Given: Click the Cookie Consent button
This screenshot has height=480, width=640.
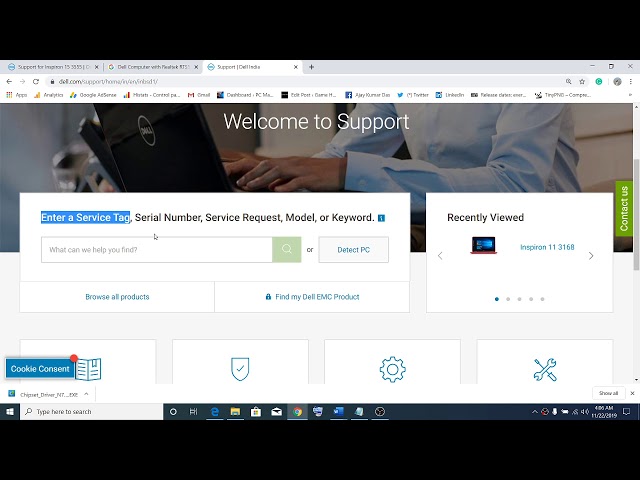Looking at the screenshot, I should click(x=40, y=369).
